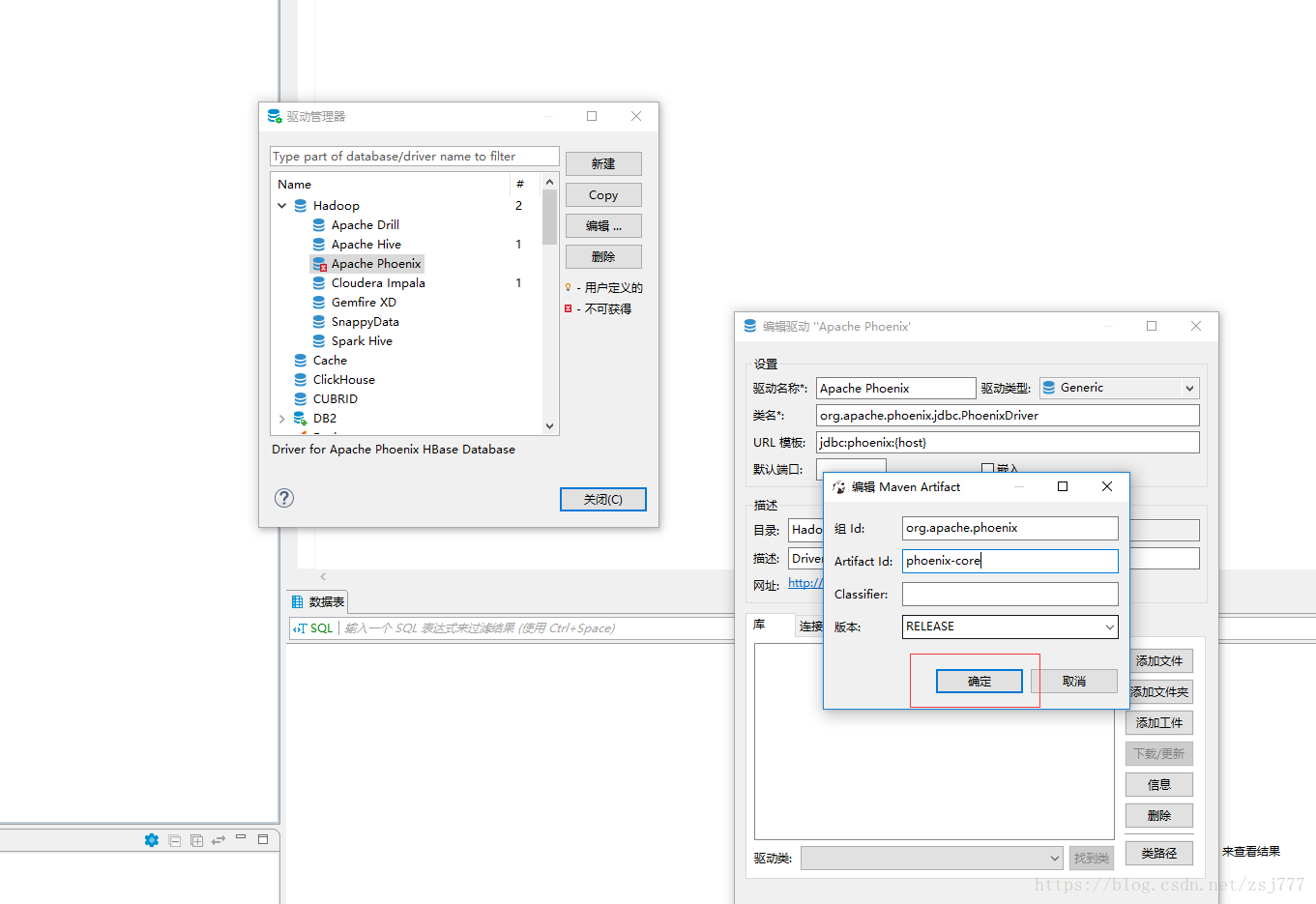Open the 驱动类型 Generic dropdown
The height and width of the screenshot is (904, 1316).
click(1120, 388)
